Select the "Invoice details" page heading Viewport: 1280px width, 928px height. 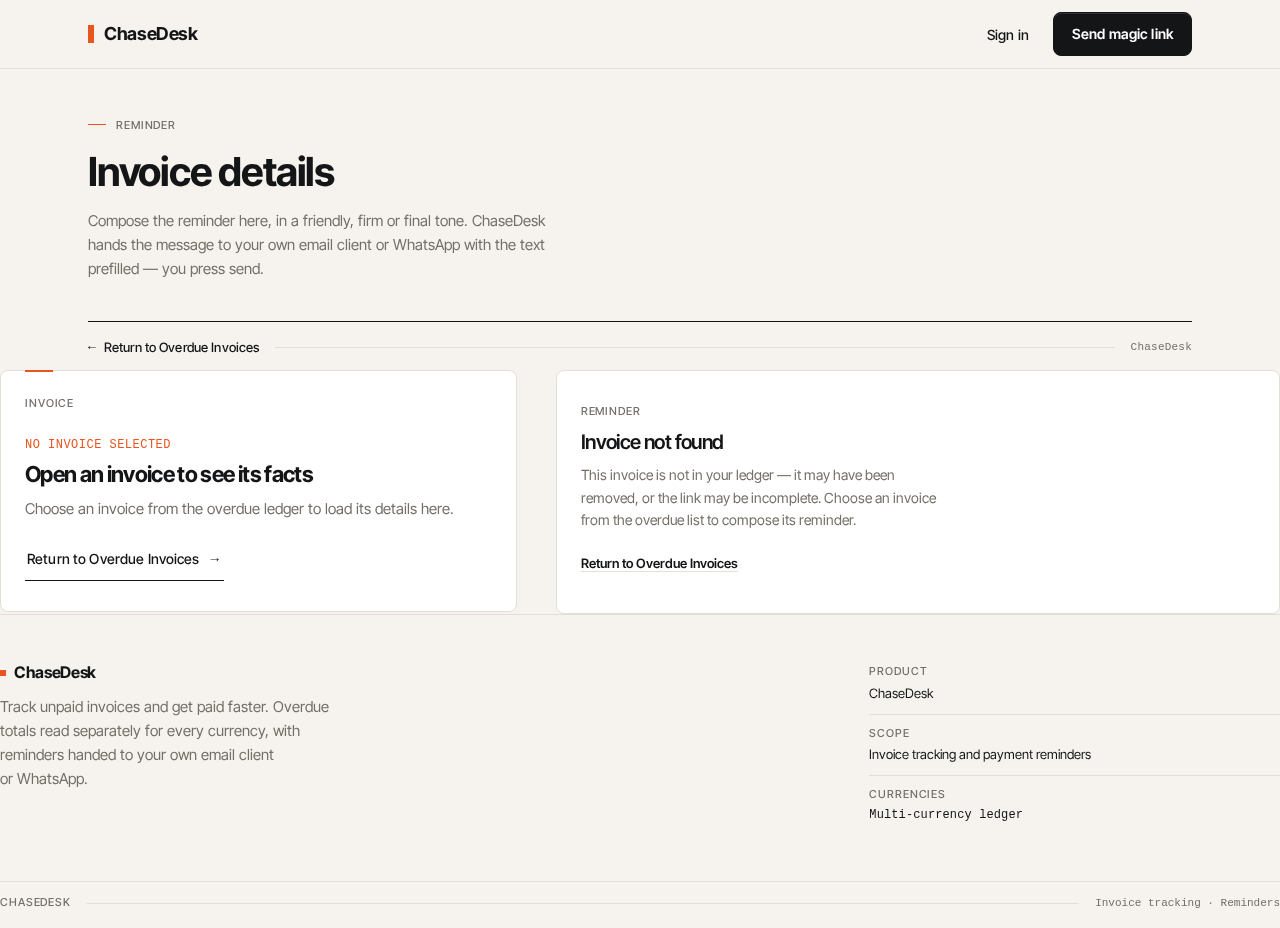(211, 172)
